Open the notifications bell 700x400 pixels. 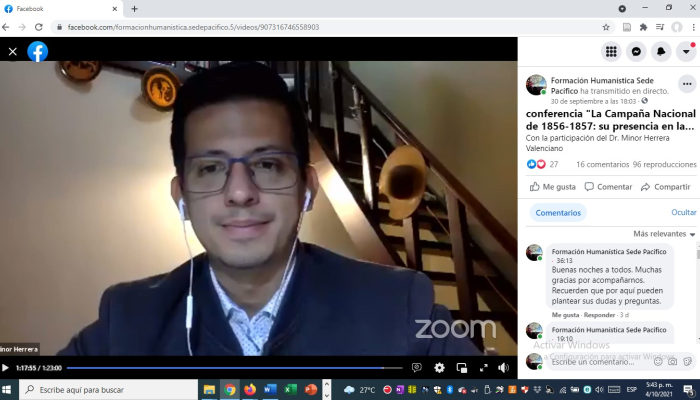(661, 51)
